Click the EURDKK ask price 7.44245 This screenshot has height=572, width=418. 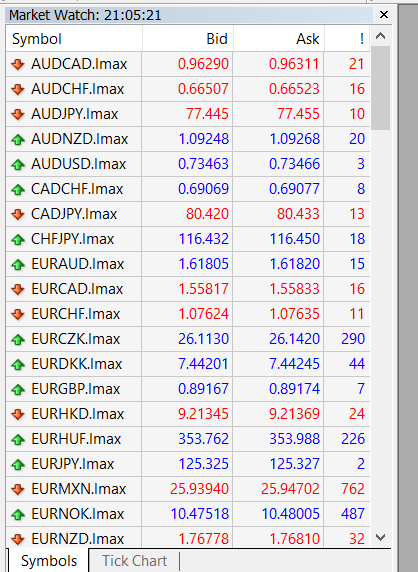pyautogui.click(x=294, y=364)
